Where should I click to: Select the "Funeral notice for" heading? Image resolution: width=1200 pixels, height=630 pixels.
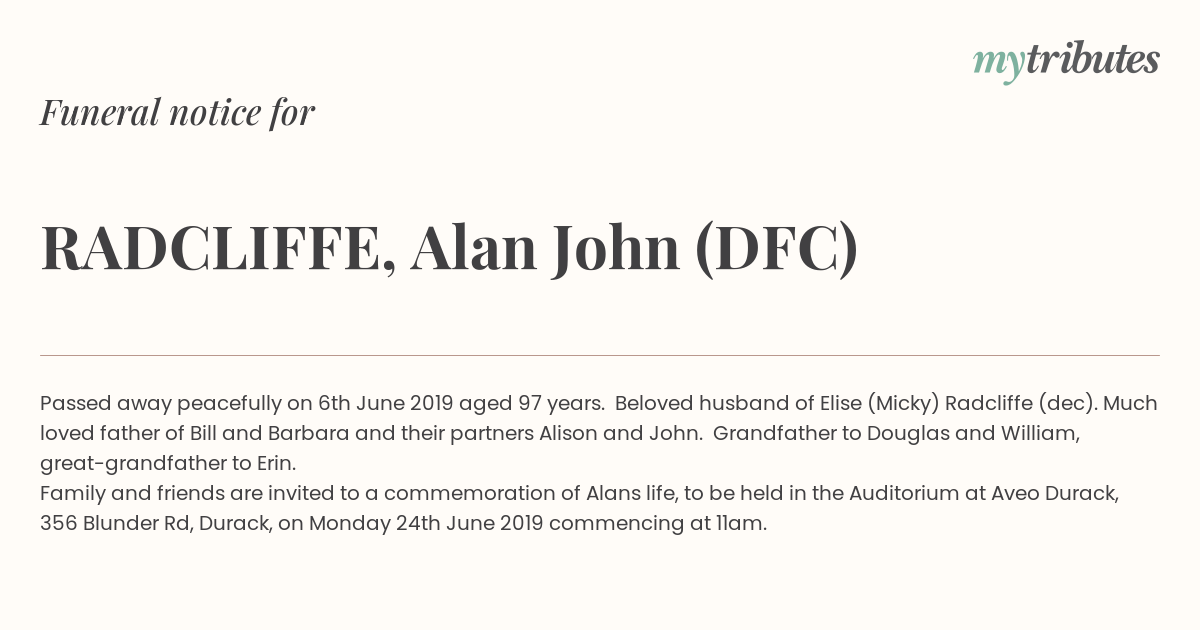point(177,112)
